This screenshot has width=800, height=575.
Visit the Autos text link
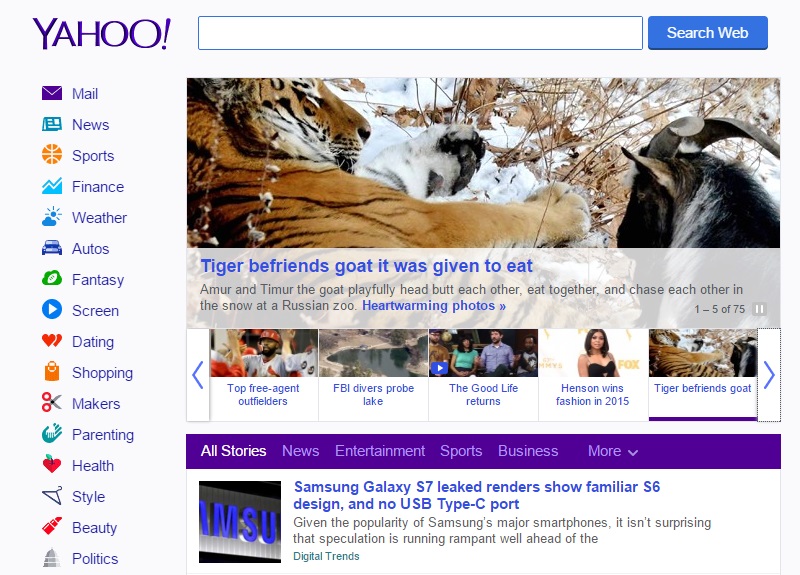click(91, 249)
